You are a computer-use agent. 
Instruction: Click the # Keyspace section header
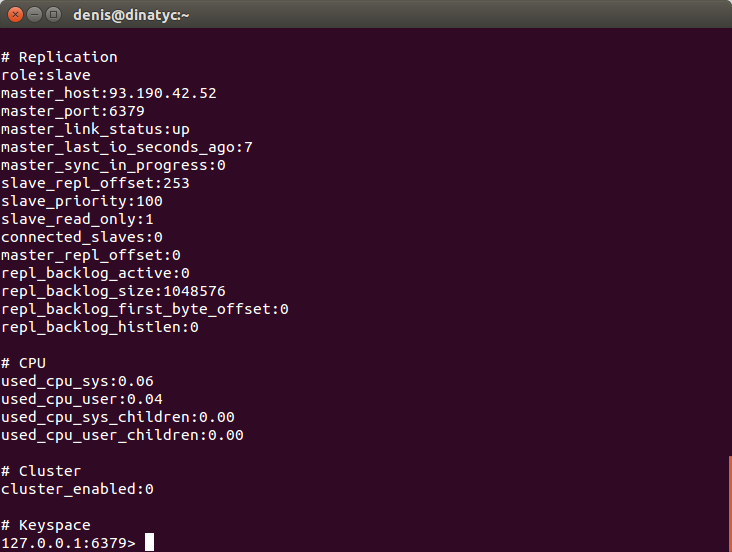46,525
